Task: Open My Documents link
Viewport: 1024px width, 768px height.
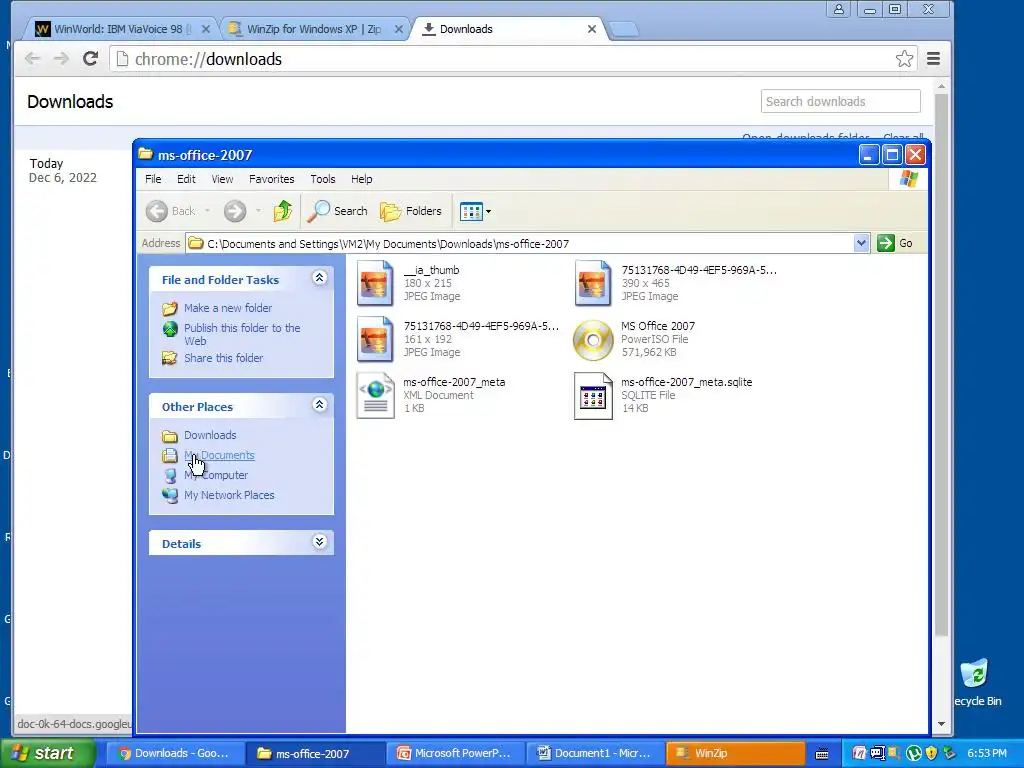Action: 219,455
